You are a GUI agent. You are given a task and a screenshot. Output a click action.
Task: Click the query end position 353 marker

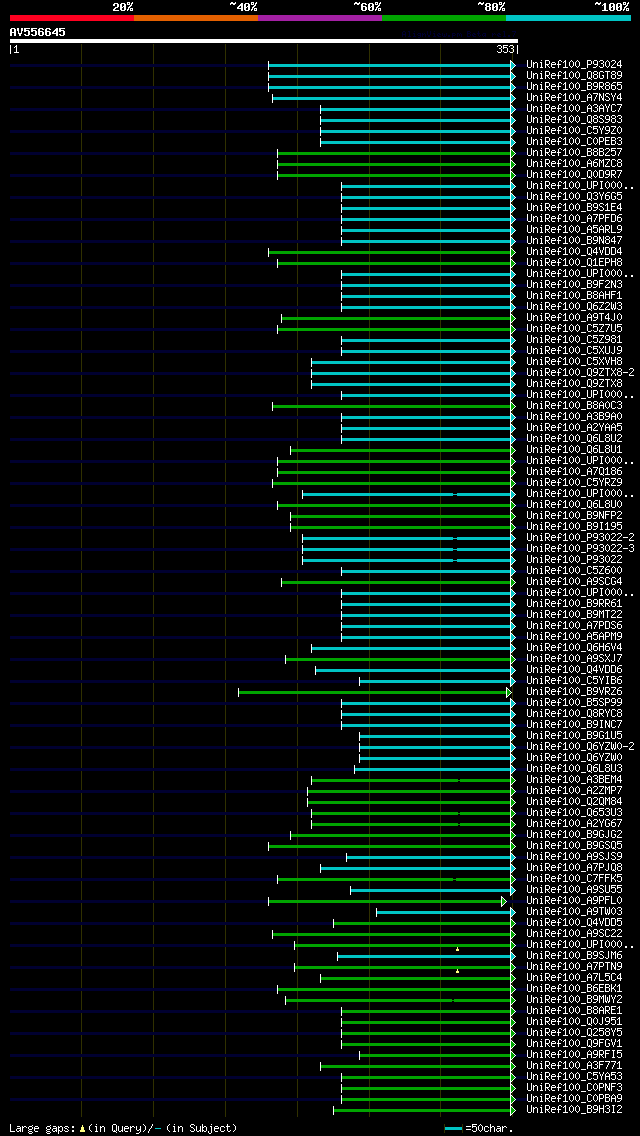505,49
